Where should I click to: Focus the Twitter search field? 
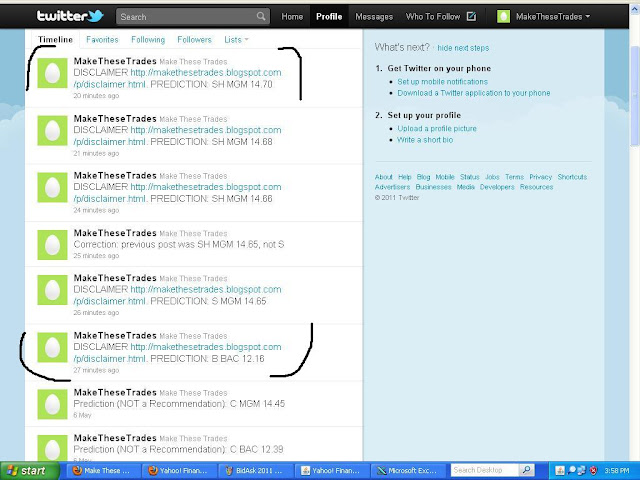tap(193, 17)
